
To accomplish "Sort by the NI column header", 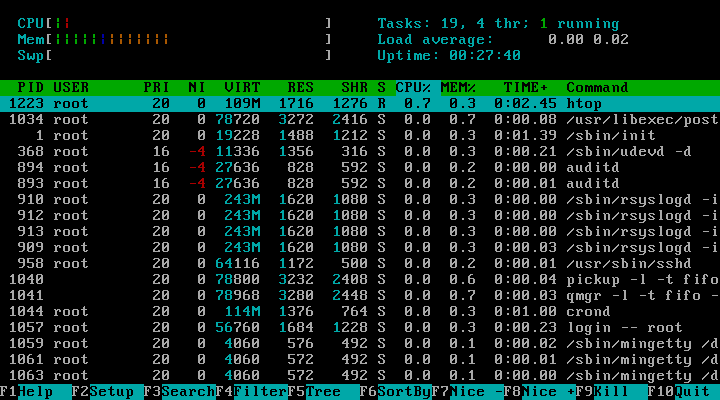I will point(197,88).
